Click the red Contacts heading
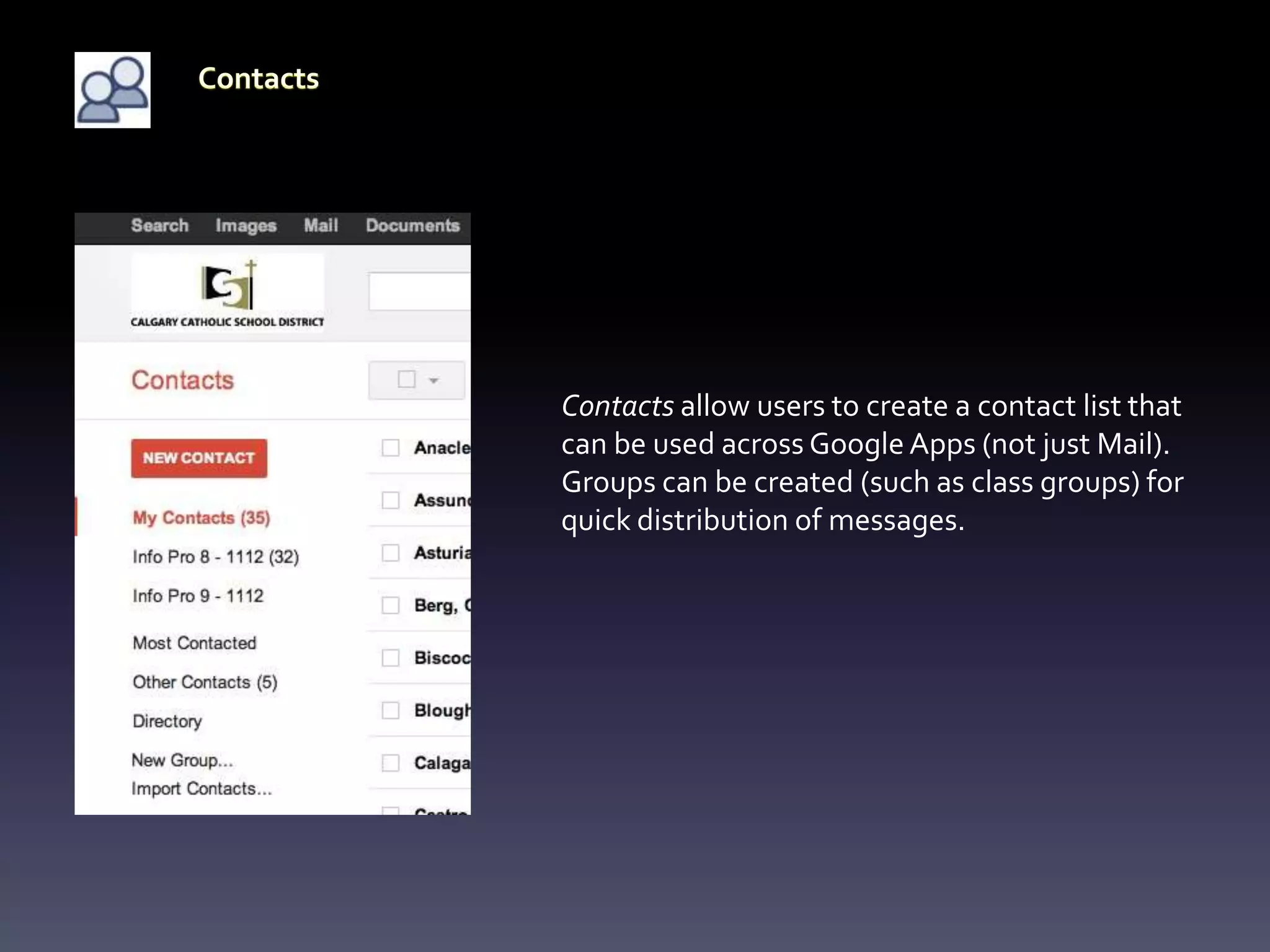The image size is (1270, 952). point(182,380)
